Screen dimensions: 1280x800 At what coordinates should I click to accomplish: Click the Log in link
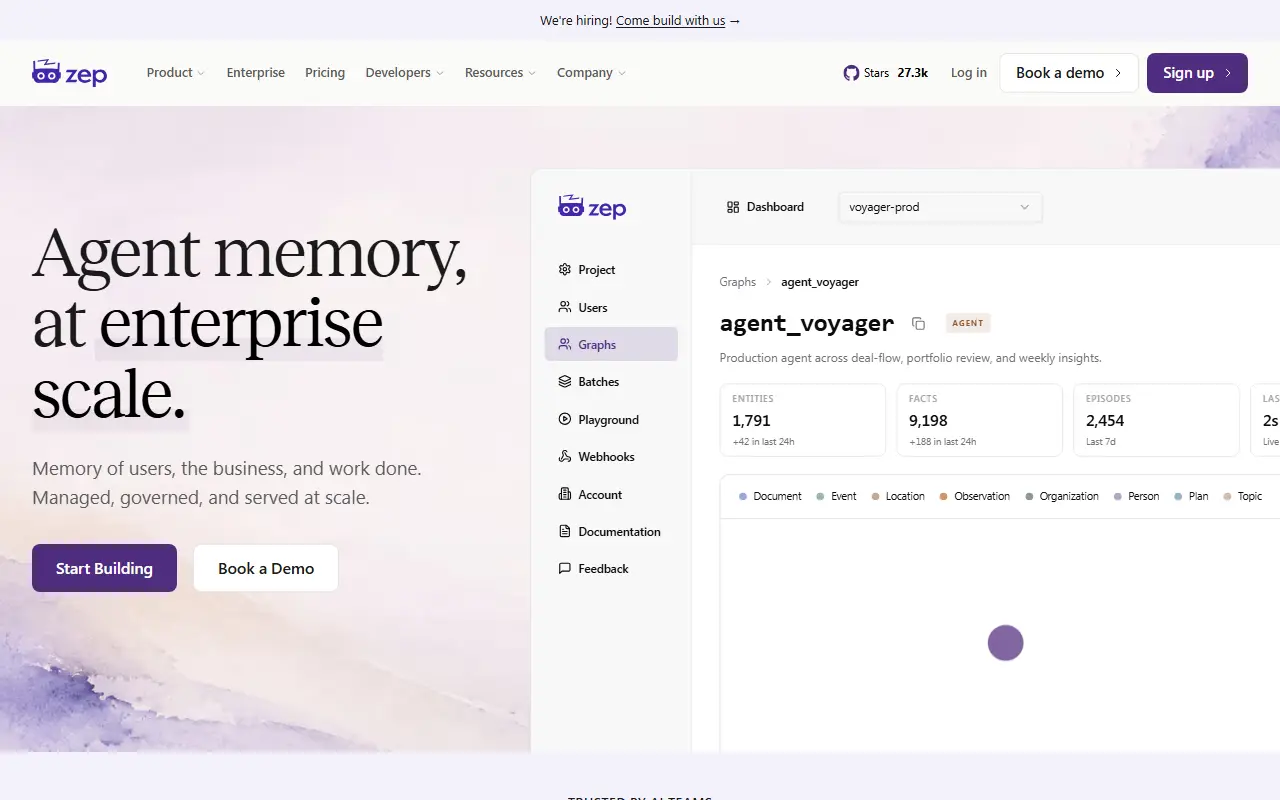(x=968, y=73)
